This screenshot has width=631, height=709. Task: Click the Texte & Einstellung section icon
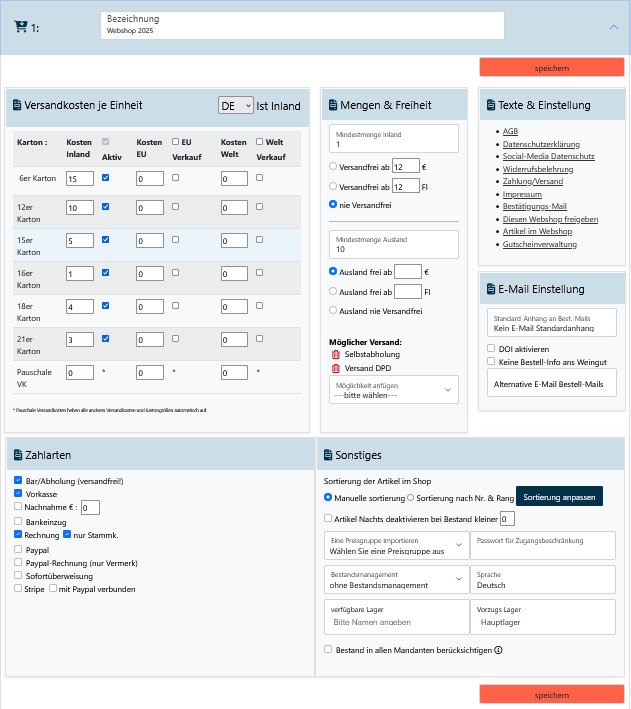(490, 105)
